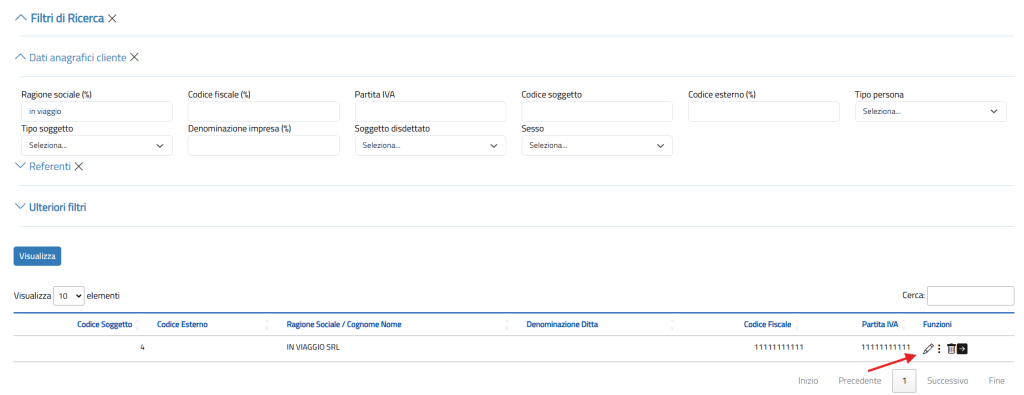
Task: Change the Visualizza elementi count dropdown
Action: point(69,296)
